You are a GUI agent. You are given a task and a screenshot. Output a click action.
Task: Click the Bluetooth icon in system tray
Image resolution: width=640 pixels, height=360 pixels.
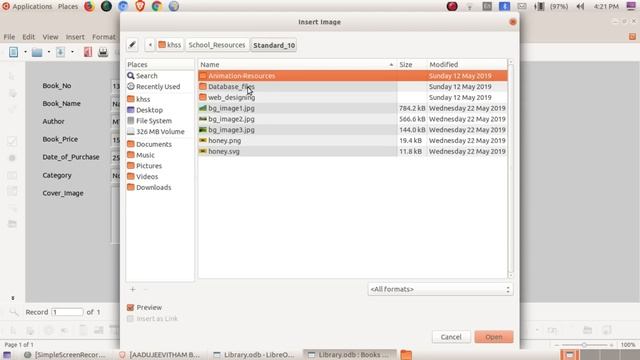[x=504, y=7]
